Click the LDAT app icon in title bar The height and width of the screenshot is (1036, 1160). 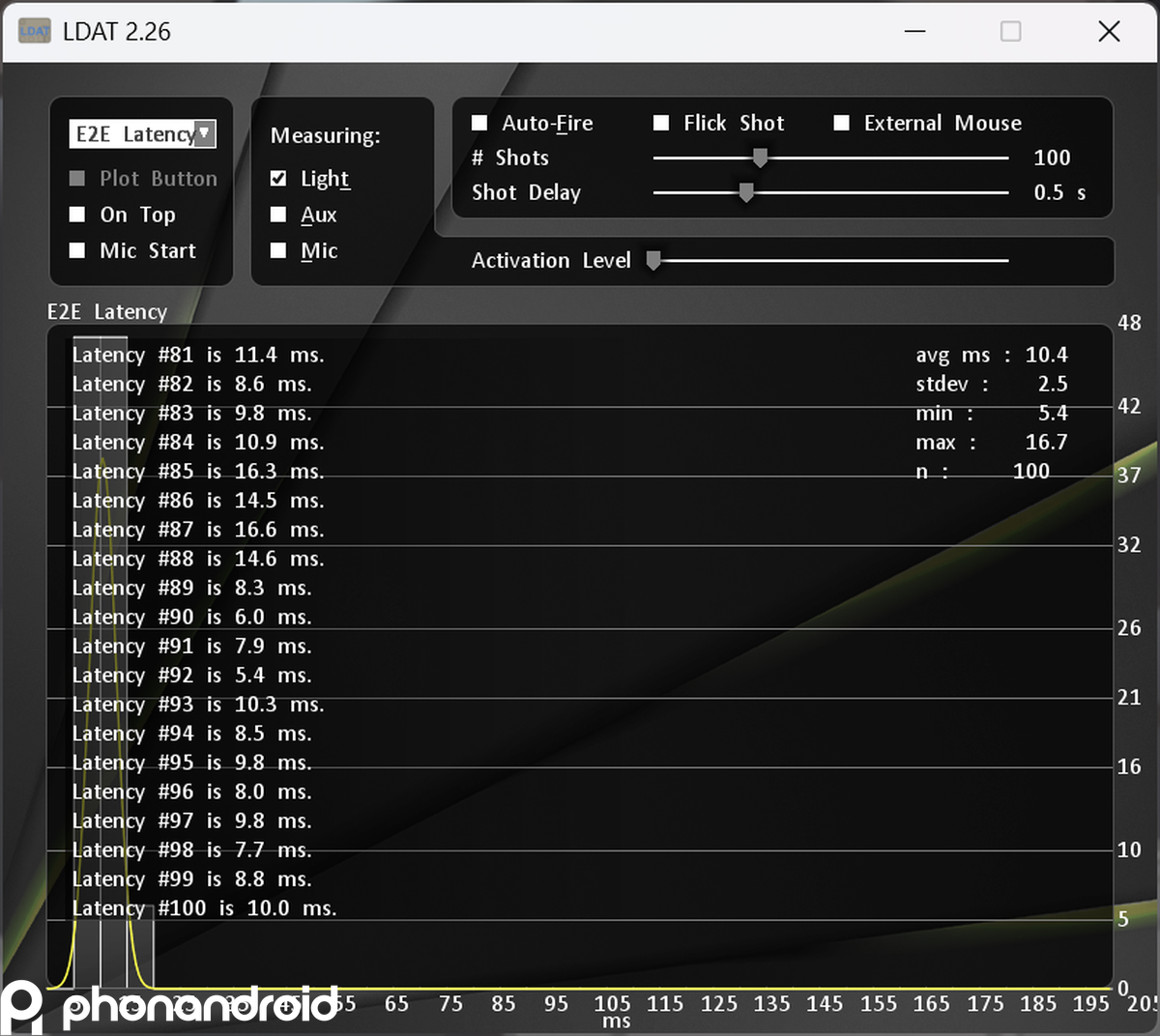[35, 32]
